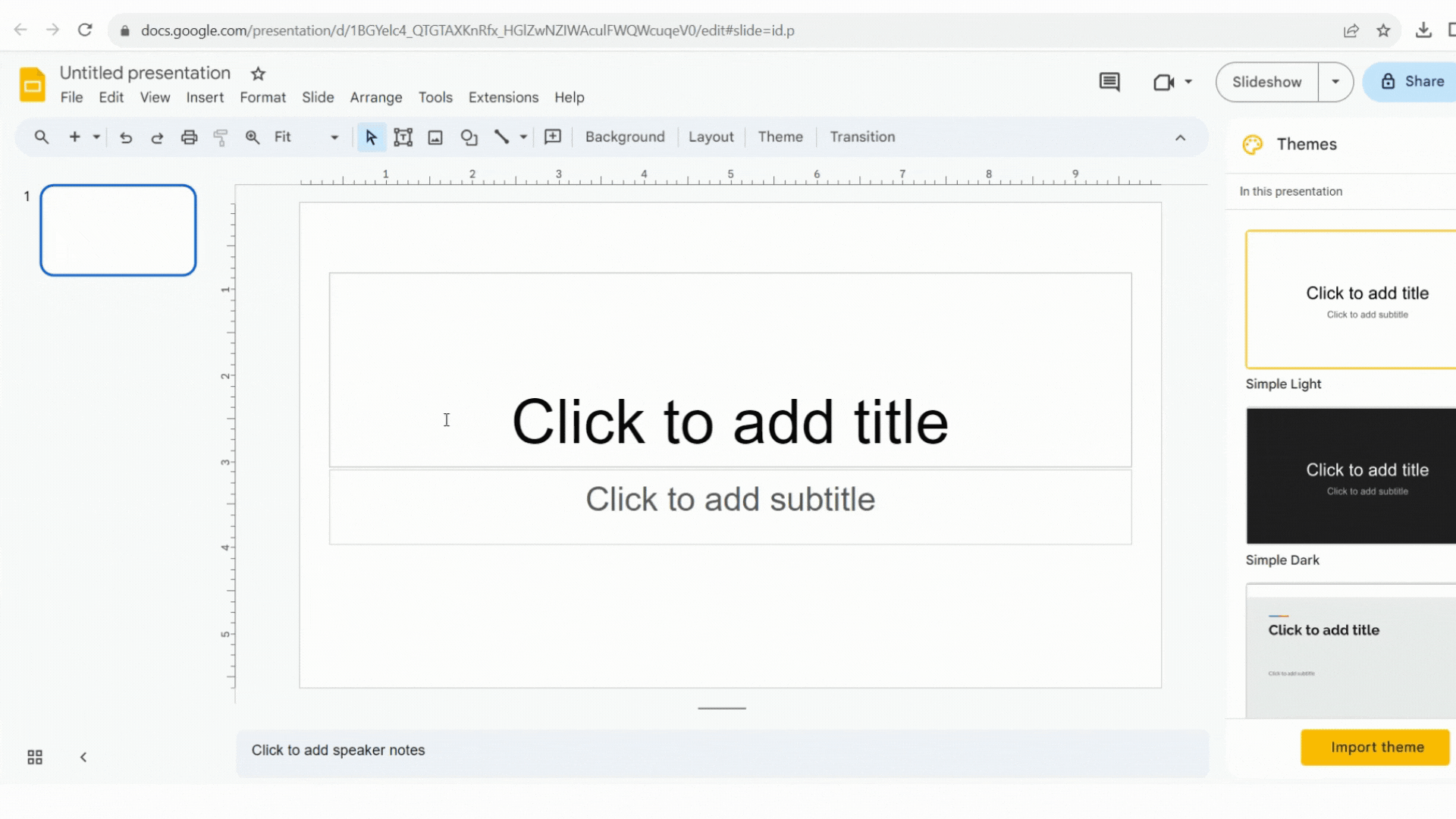Screen dimensions: 1456x819
Task: Switch to grid view icon
Action: tap(35, 757)
